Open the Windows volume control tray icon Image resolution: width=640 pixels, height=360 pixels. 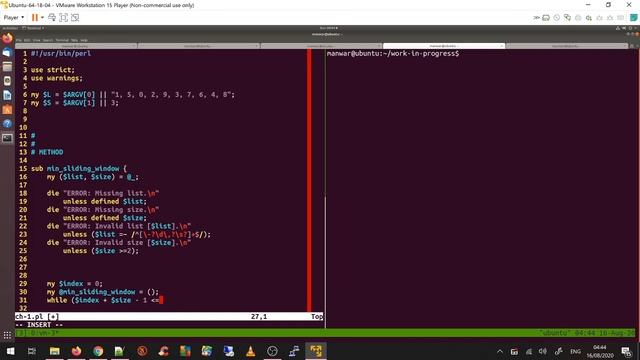pyautogui.click(x=542, y=351)
